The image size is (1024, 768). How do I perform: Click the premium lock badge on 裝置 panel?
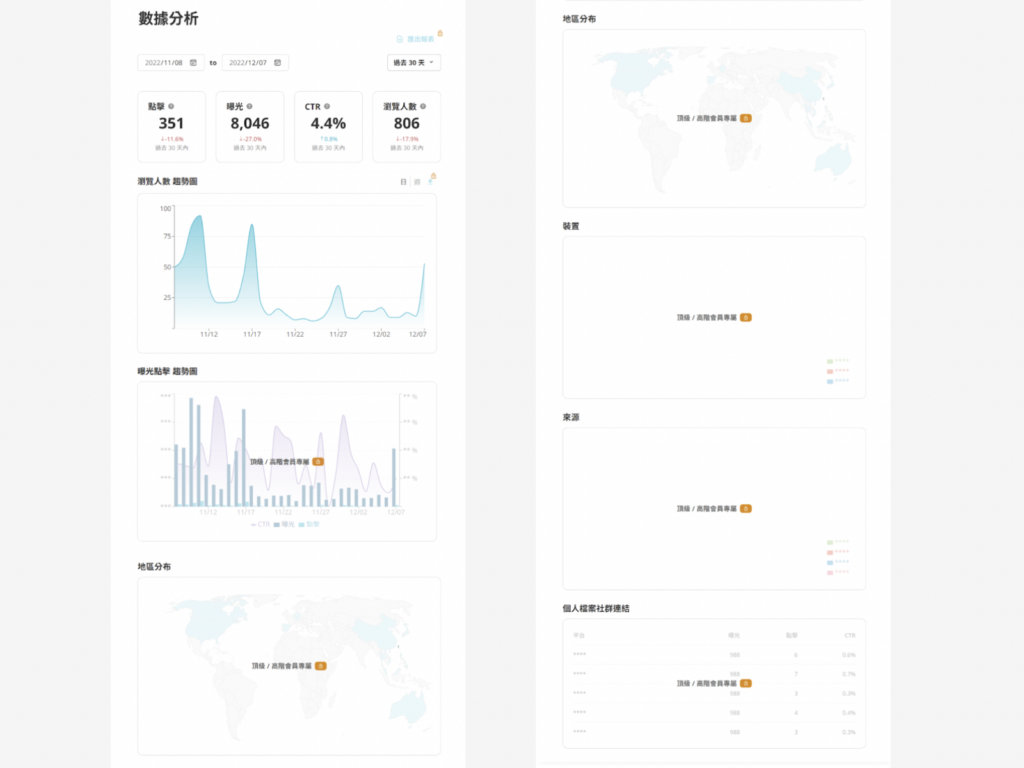[x=746, y=317]
